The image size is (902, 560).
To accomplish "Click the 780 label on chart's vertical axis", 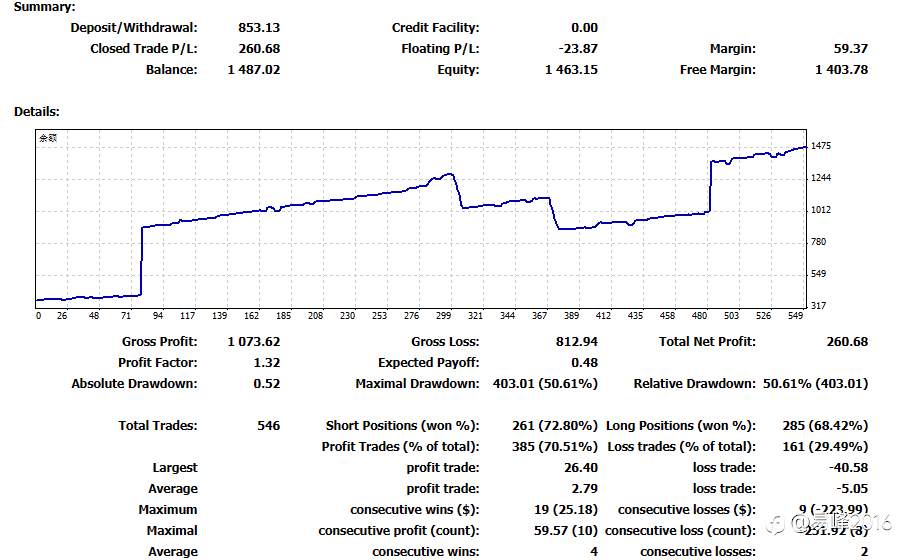I will (x=818, y=242).
